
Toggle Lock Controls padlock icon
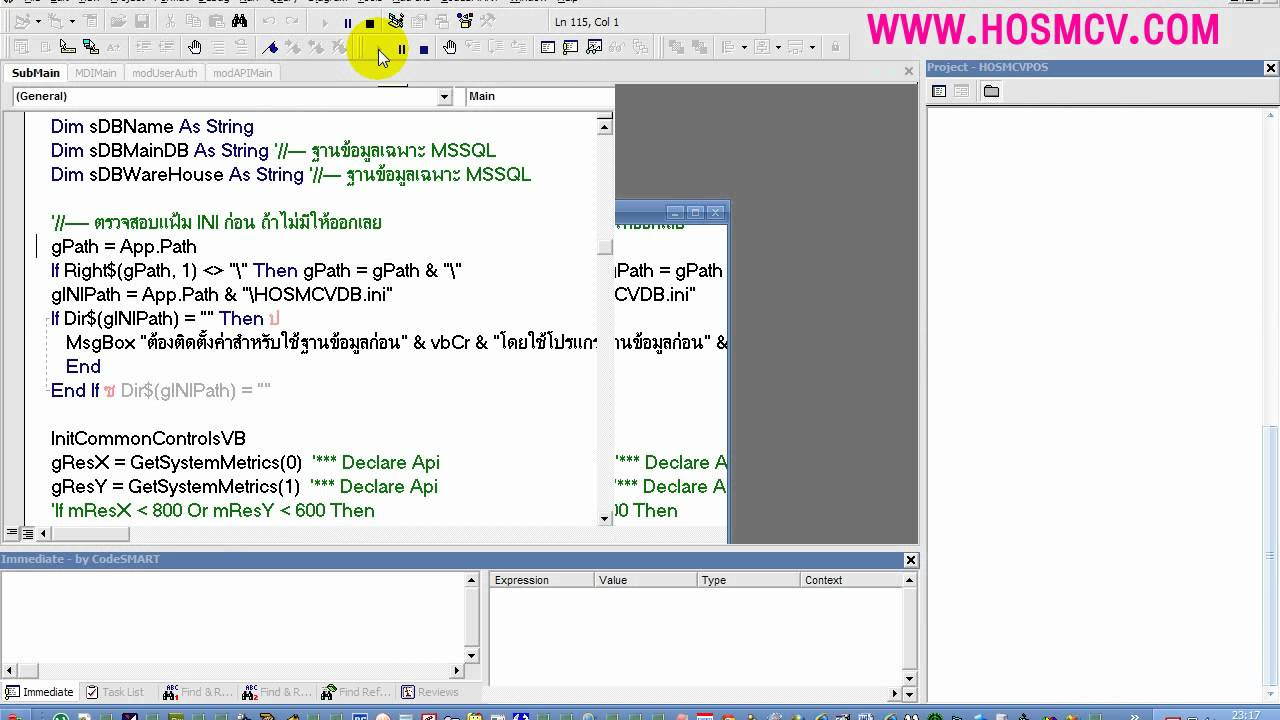[835, 47]
